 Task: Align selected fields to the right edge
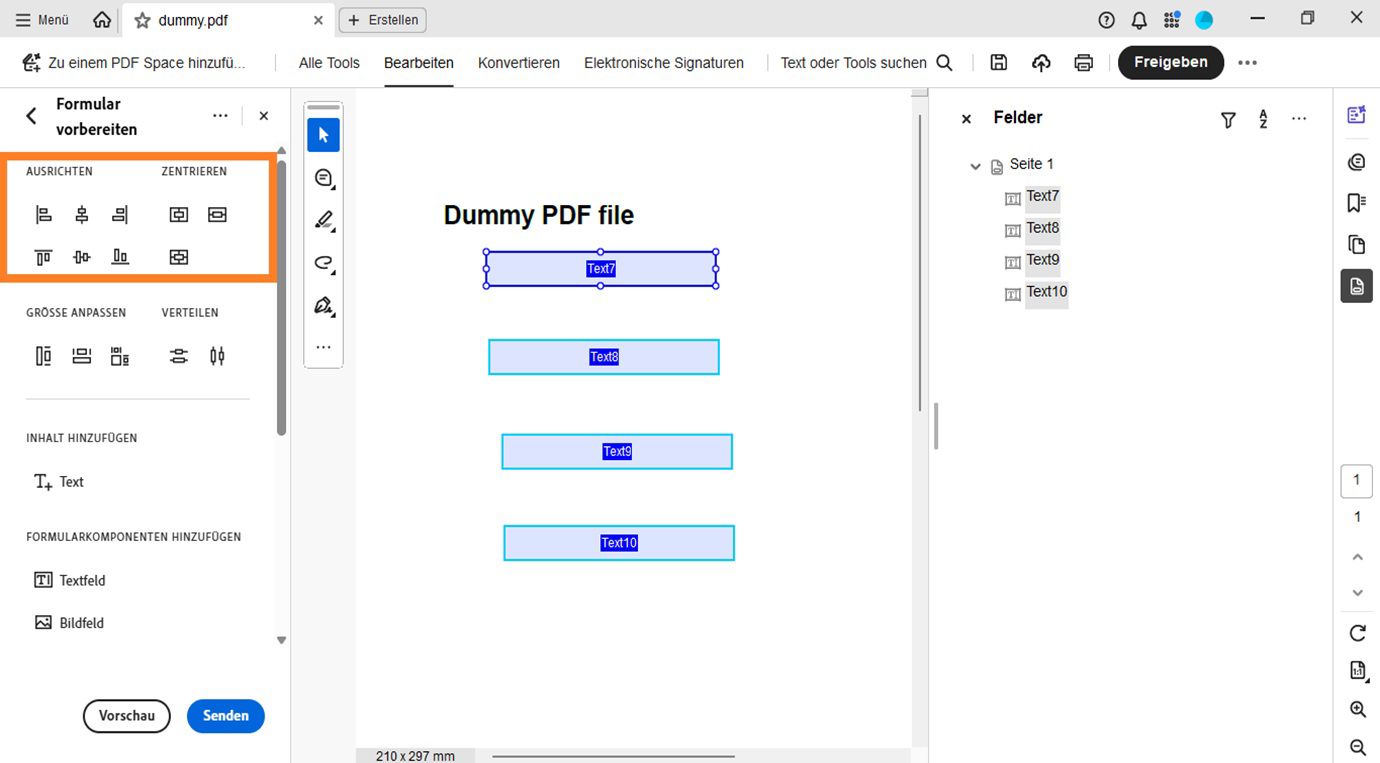120,214
